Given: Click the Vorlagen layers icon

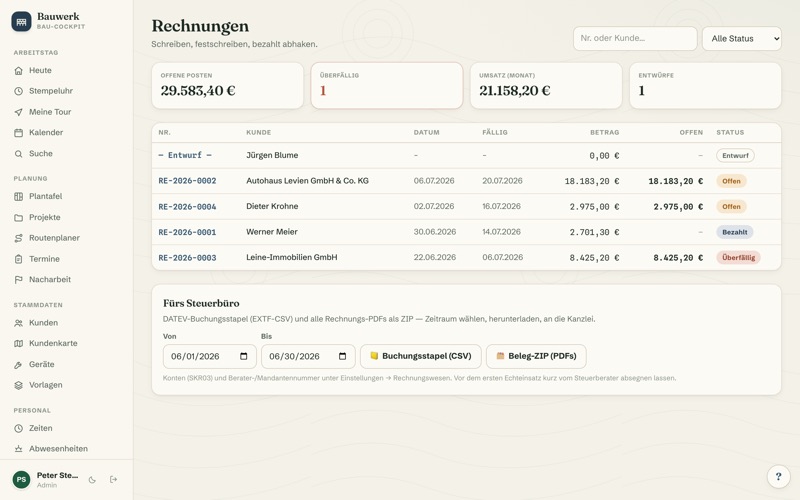Looking at the screenshot, I should click(x=18, y=385).
